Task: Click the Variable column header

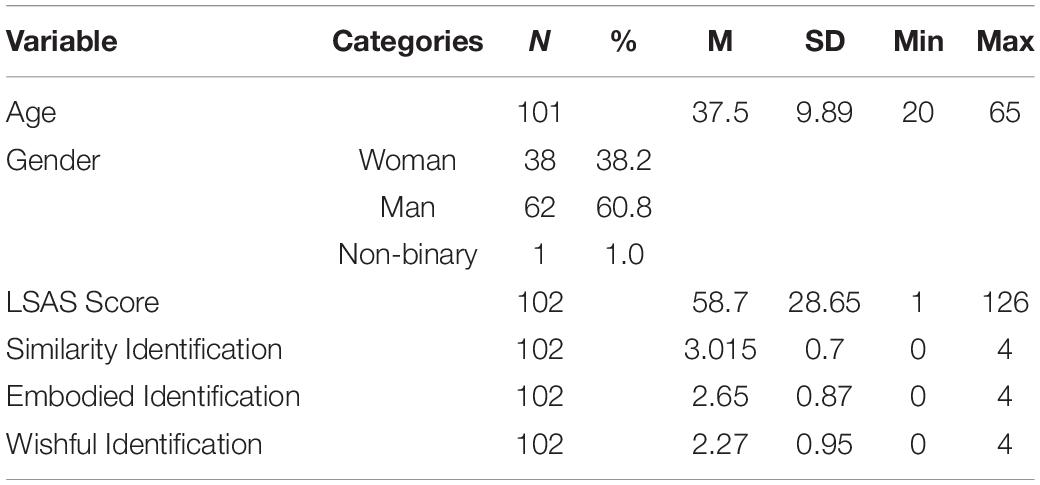Action: [62, 42]
